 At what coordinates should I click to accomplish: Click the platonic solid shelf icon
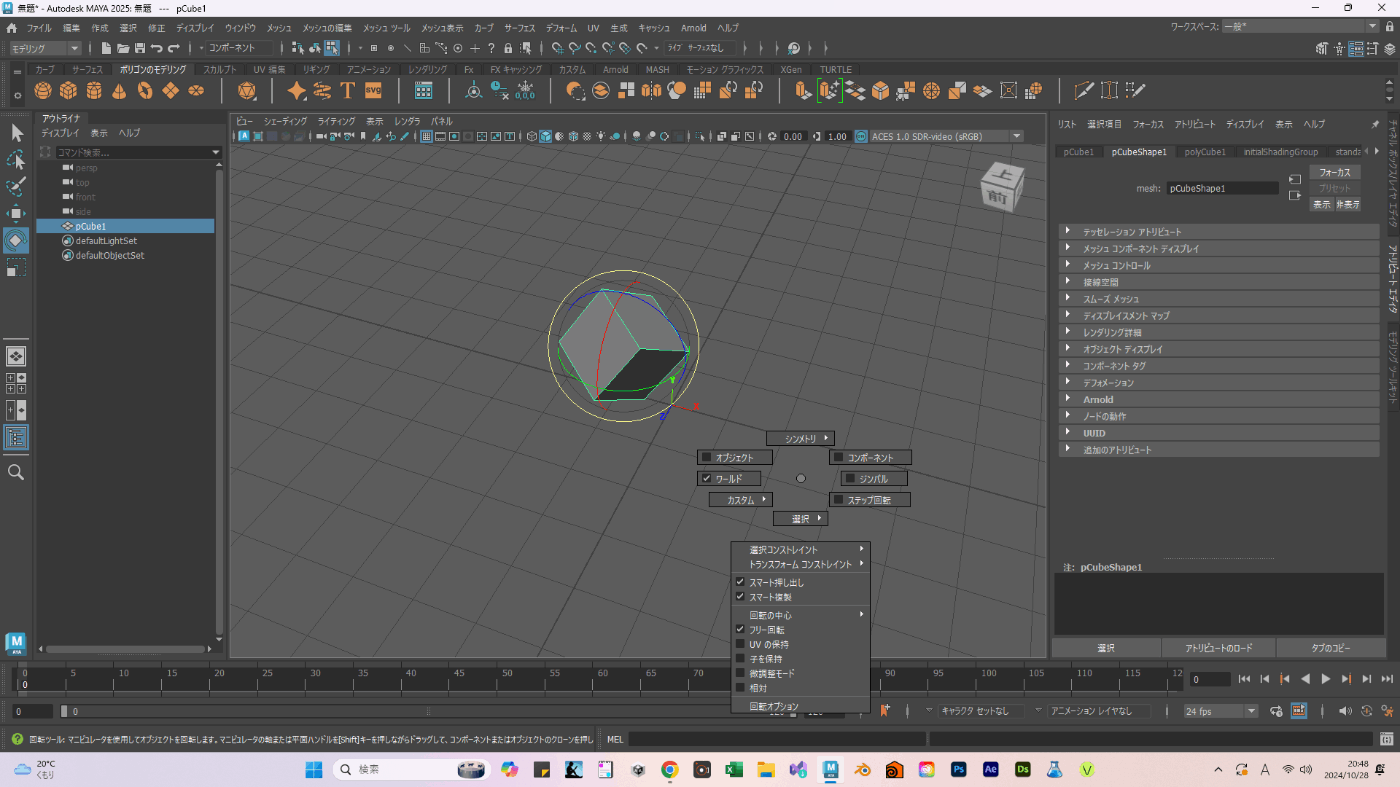[x=247, y=91]
